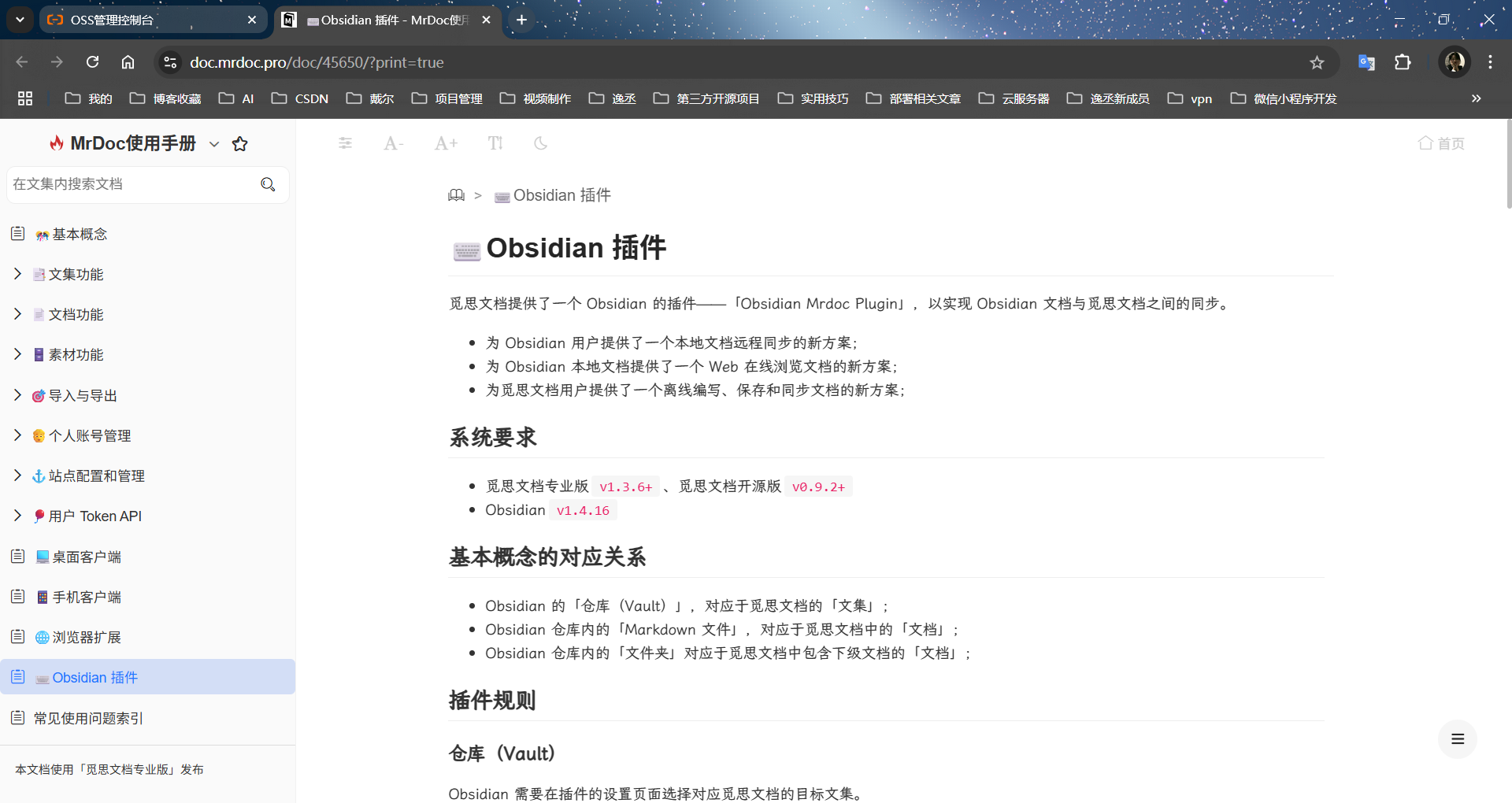Close the Obsidian 插件 MrDoc tab
This screenshot has width=1512, height=803.
pyautogui.click(x=486, y=20)
